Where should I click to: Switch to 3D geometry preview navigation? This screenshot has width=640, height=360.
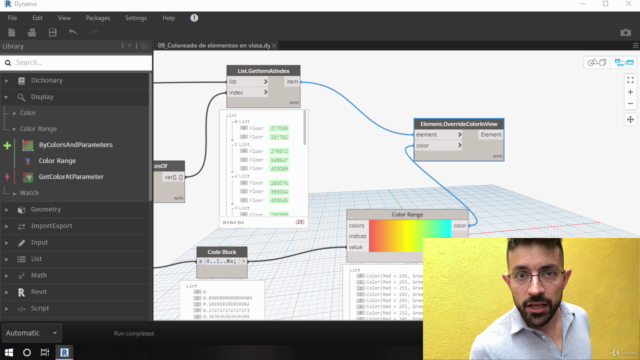(596, 62)
